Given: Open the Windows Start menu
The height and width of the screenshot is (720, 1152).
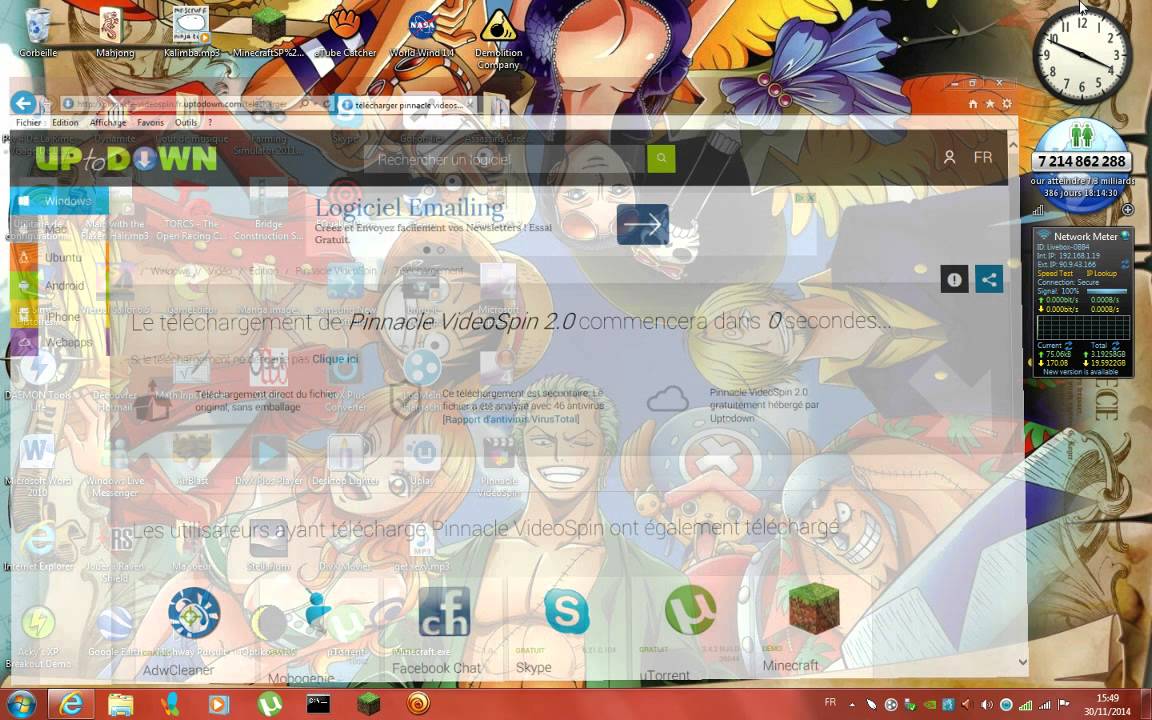Looking at the screenshot, I should [x=21, y=704].
